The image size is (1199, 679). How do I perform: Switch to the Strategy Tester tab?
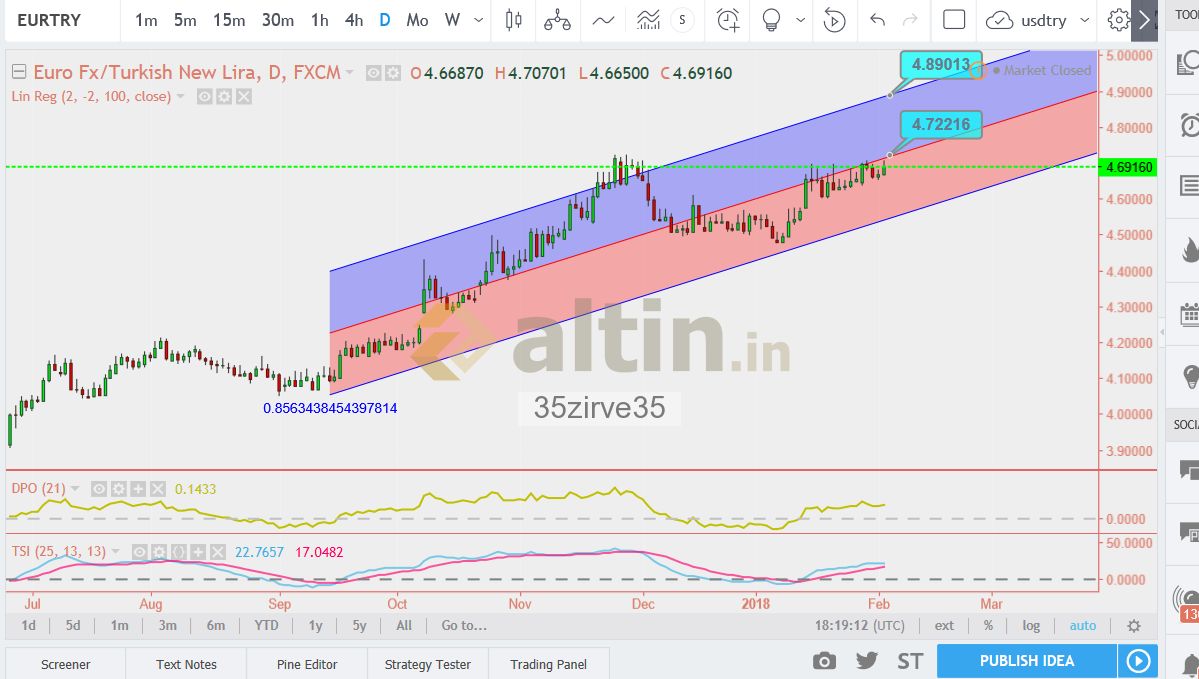[427, 664]
